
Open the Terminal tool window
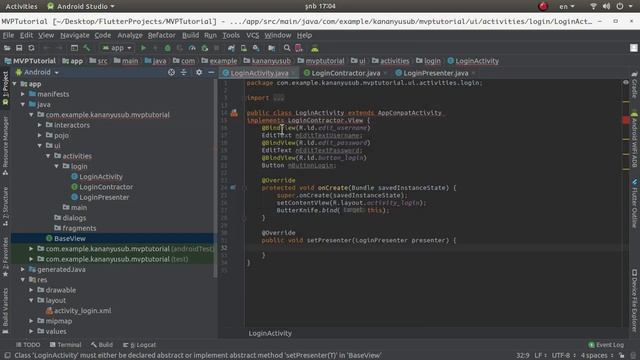66,345
